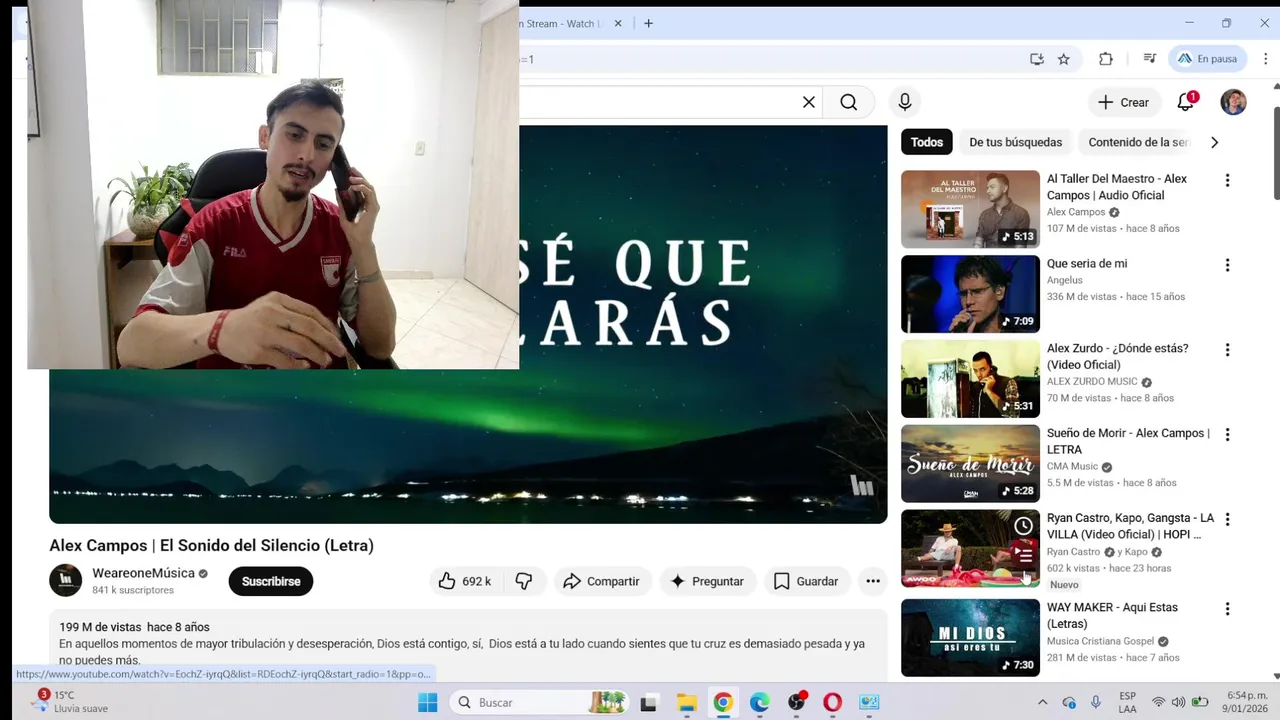The image size is (1280, 720).
Task: Select the De tus búsquedas chip
Action: [x=1015, y=142]
